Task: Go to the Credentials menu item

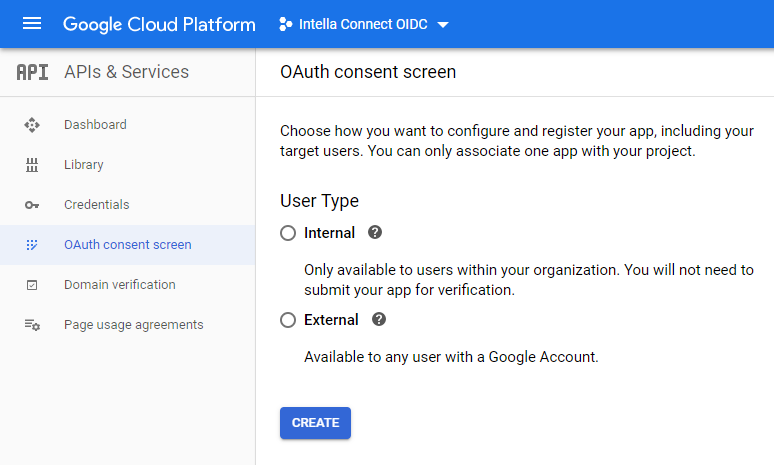Action: [97, 205]
